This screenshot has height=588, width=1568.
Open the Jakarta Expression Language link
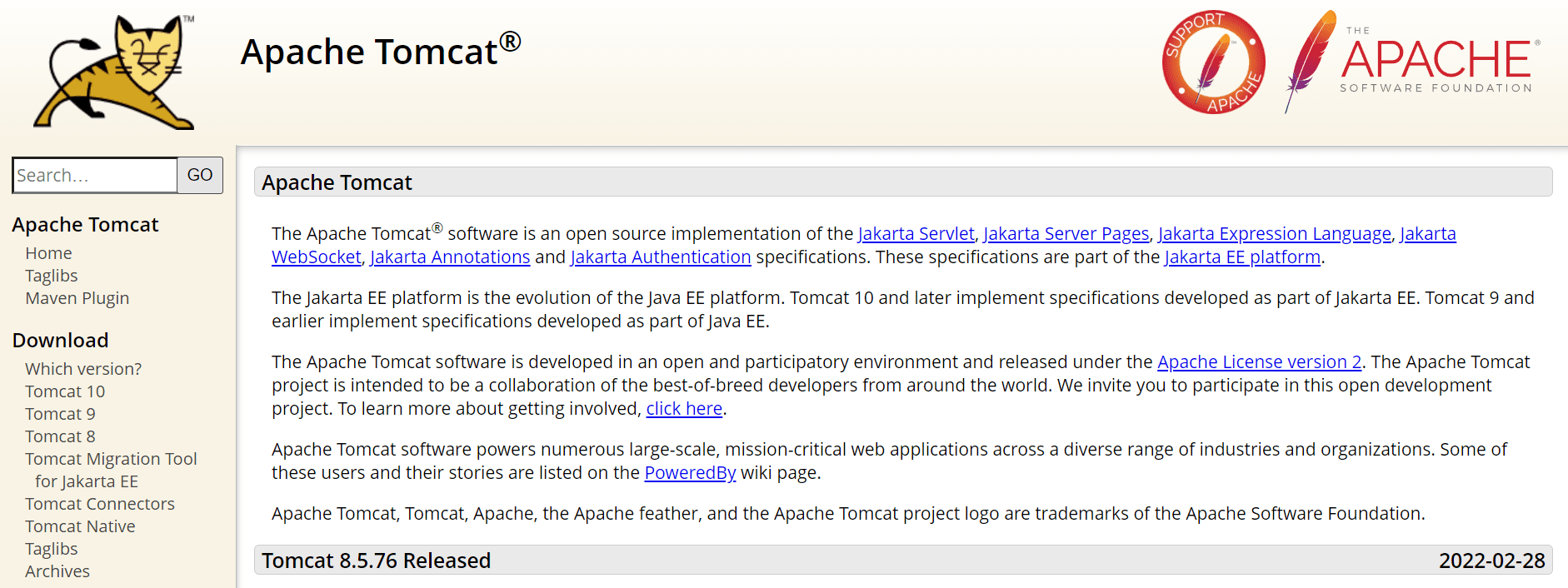(1274, 234)
